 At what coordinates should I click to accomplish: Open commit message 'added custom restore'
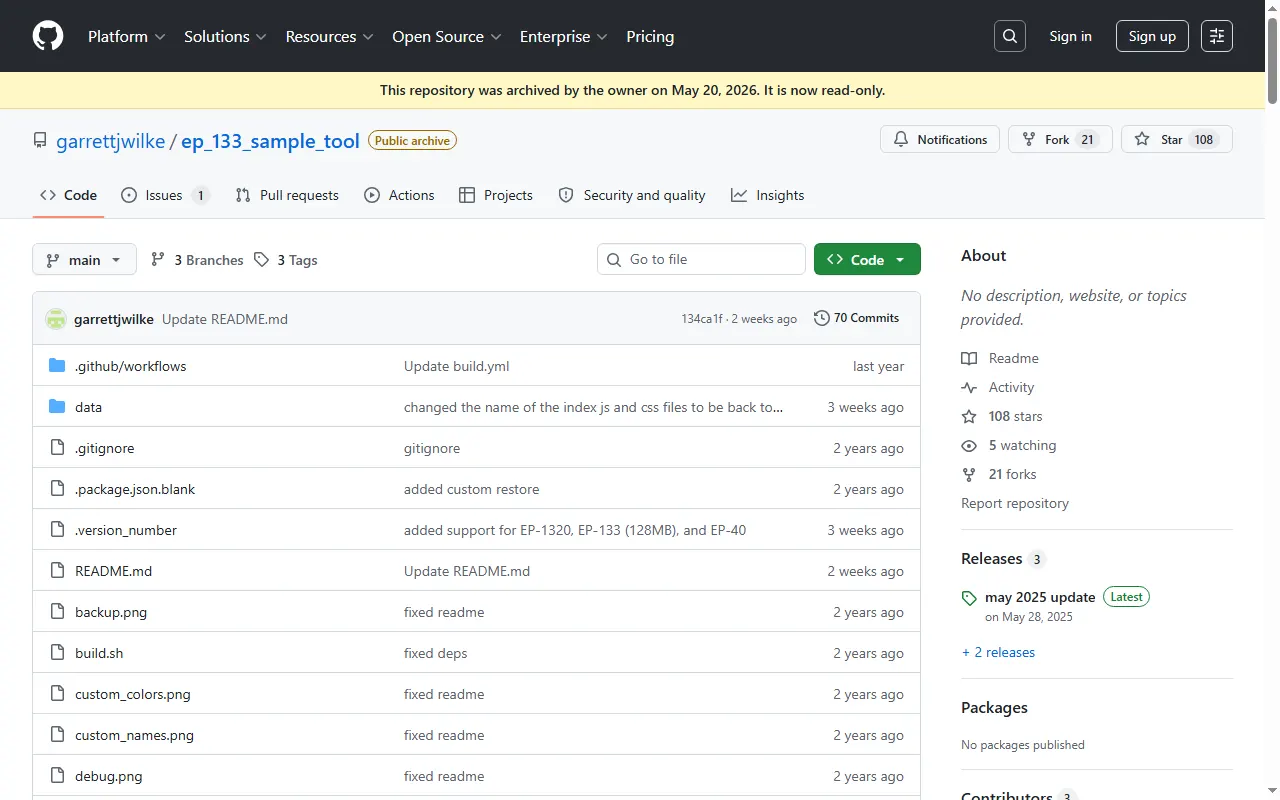(x=471, y=489)
